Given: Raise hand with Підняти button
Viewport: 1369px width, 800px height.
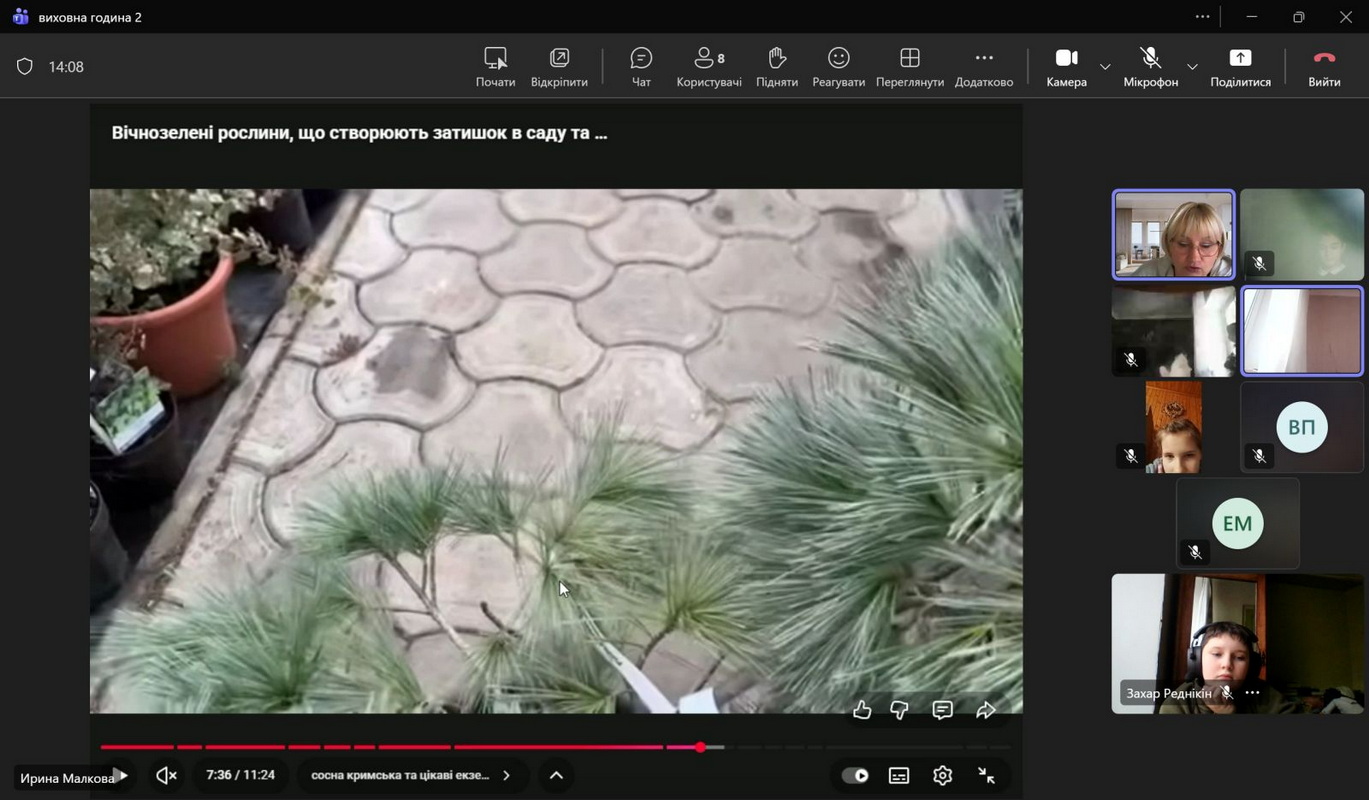Looking at the screenshot, I should click(777, 67).
